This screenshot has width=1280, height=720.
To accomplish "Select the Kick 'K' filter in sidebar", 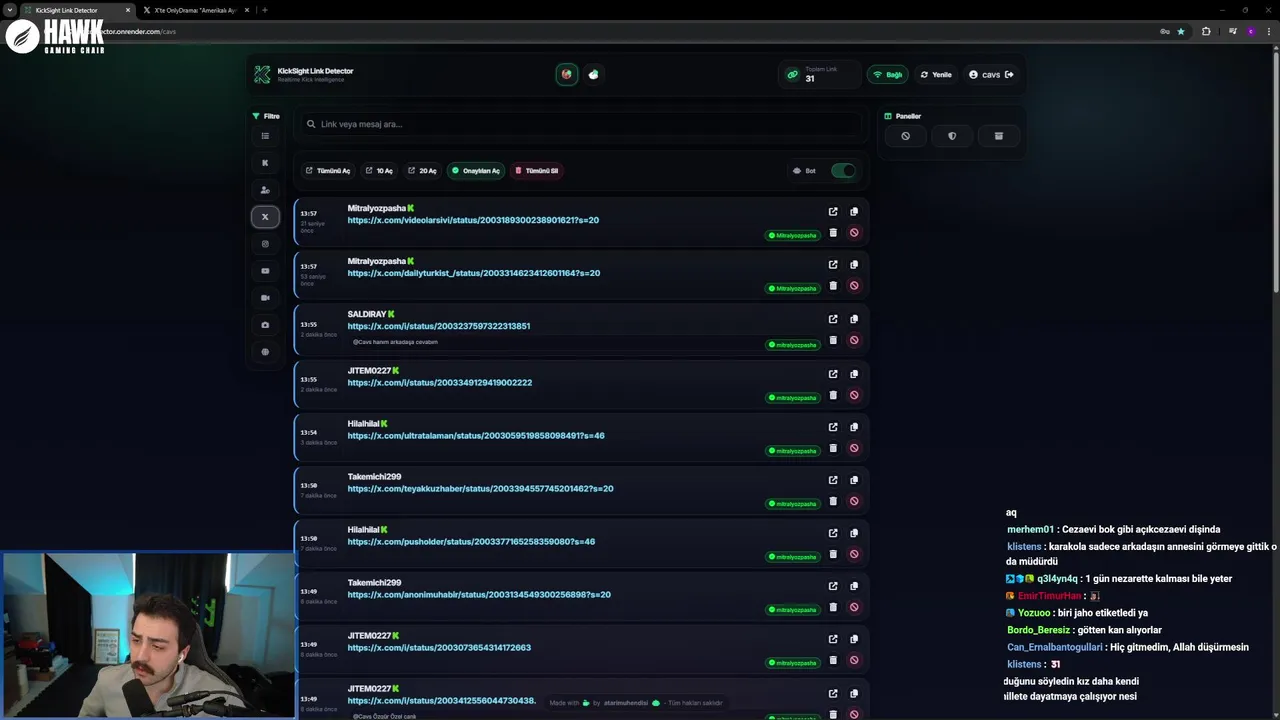I will 265,163.
